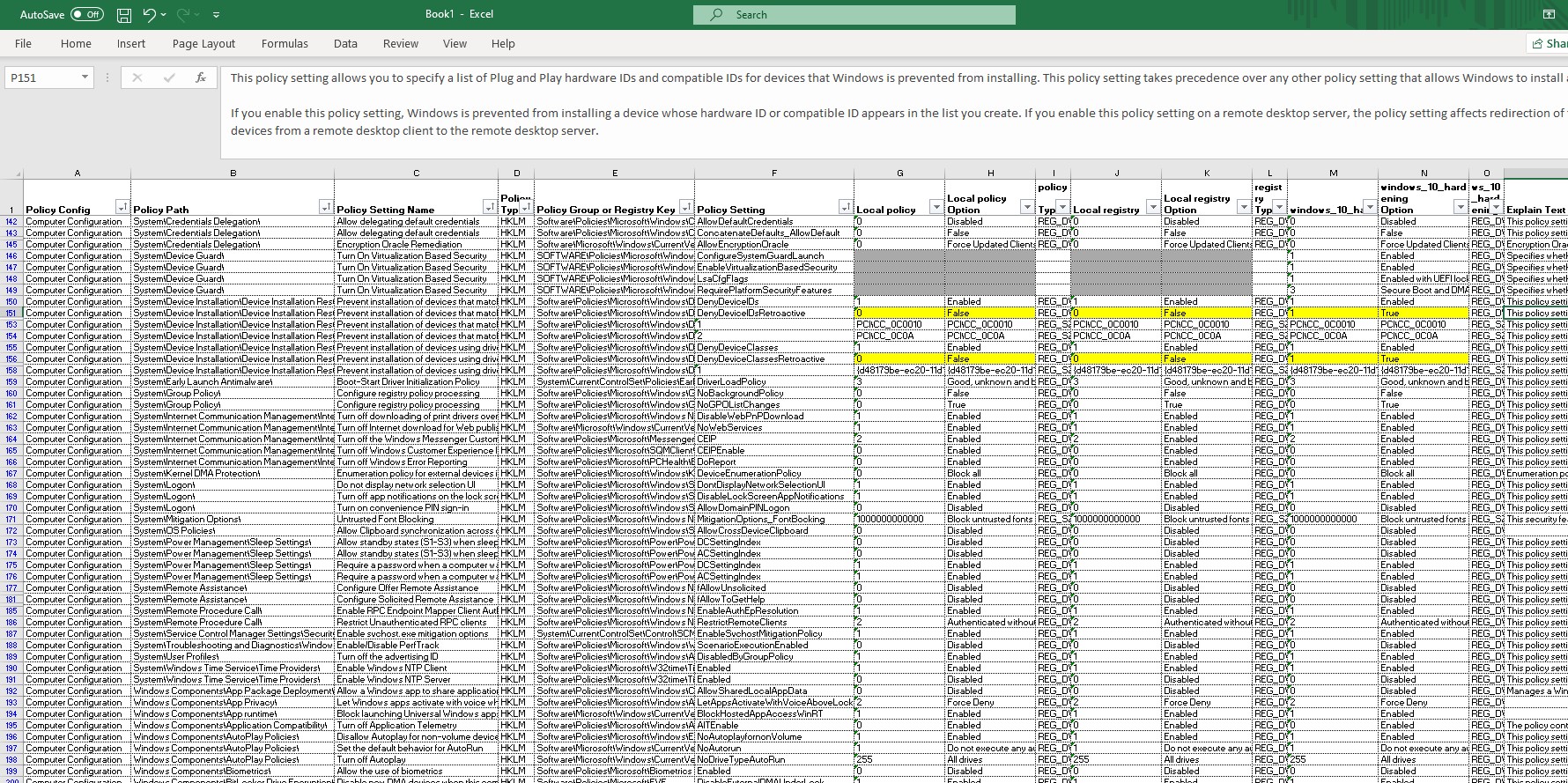
Task: Open the Local registry Option filter dropdown
Action: (1243, 207)
